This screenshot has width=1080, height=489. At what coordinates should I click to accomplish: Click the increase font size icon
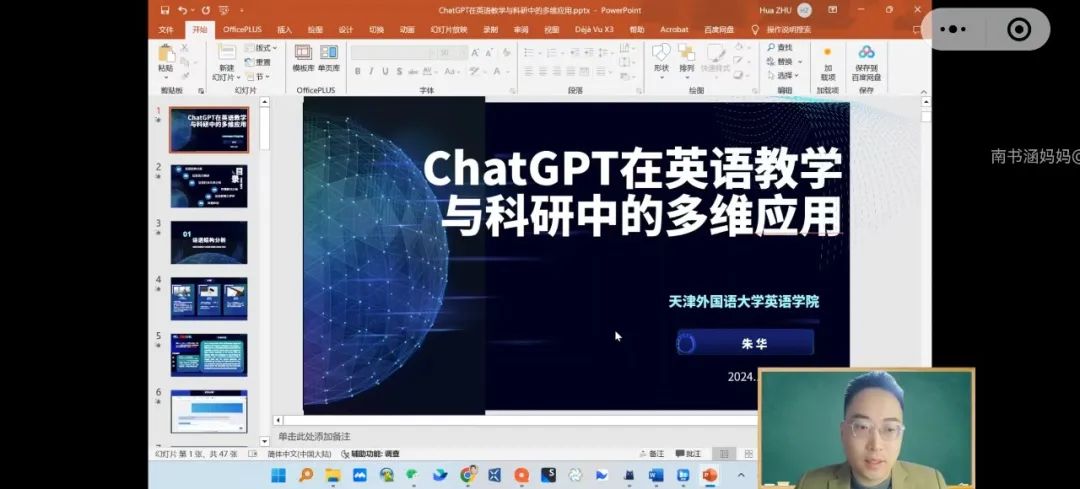(477, 52)
